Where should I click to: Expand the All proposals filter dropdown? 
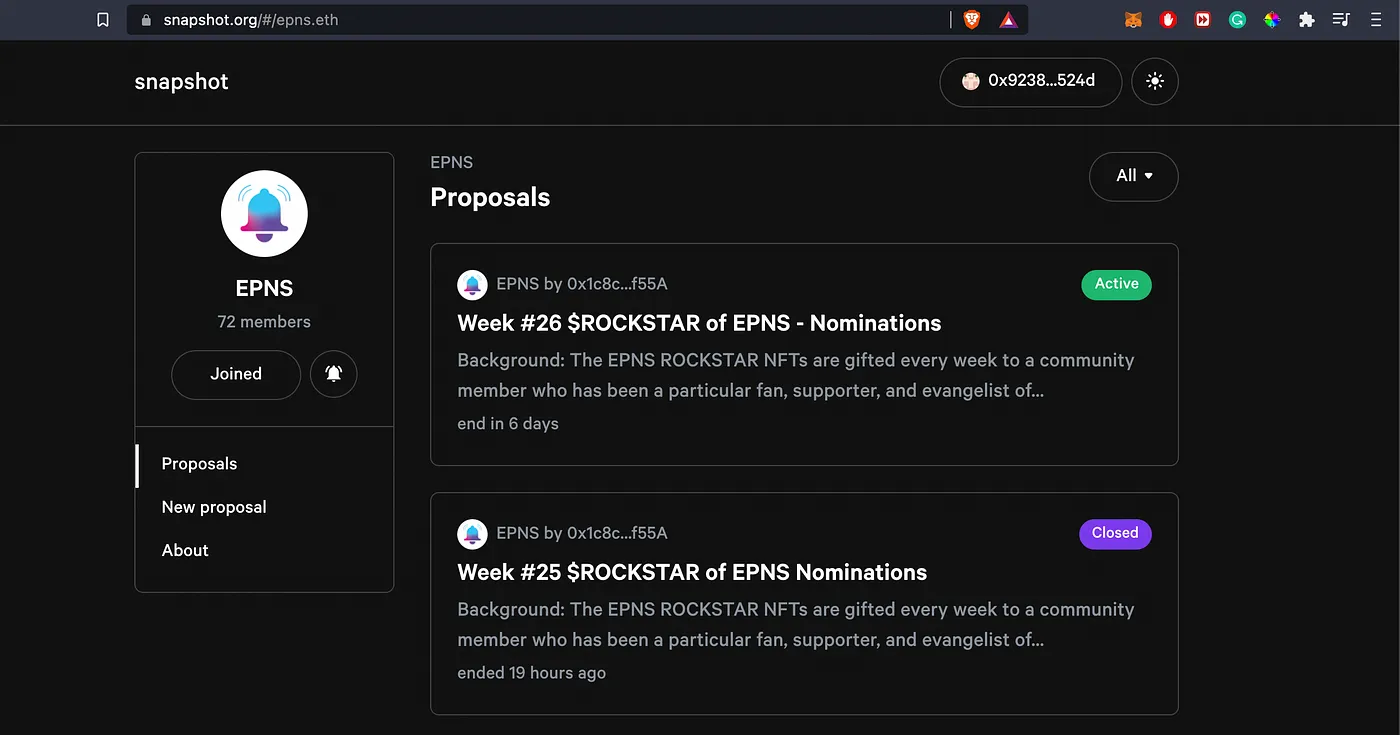coord(1133,176)
